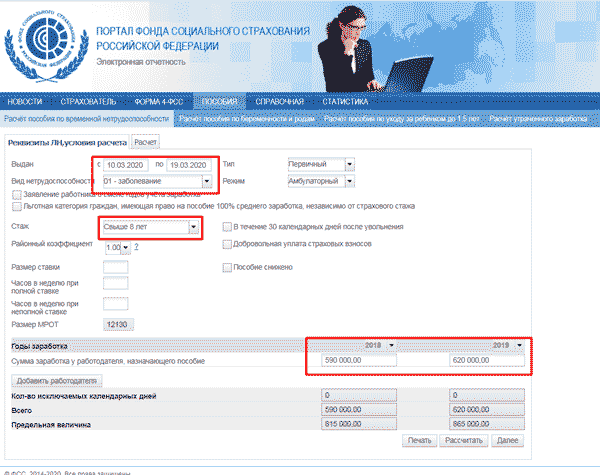Toggle the Пособие снижено checkbox
The width and height of the screenshot is (600, 475).
227,267
